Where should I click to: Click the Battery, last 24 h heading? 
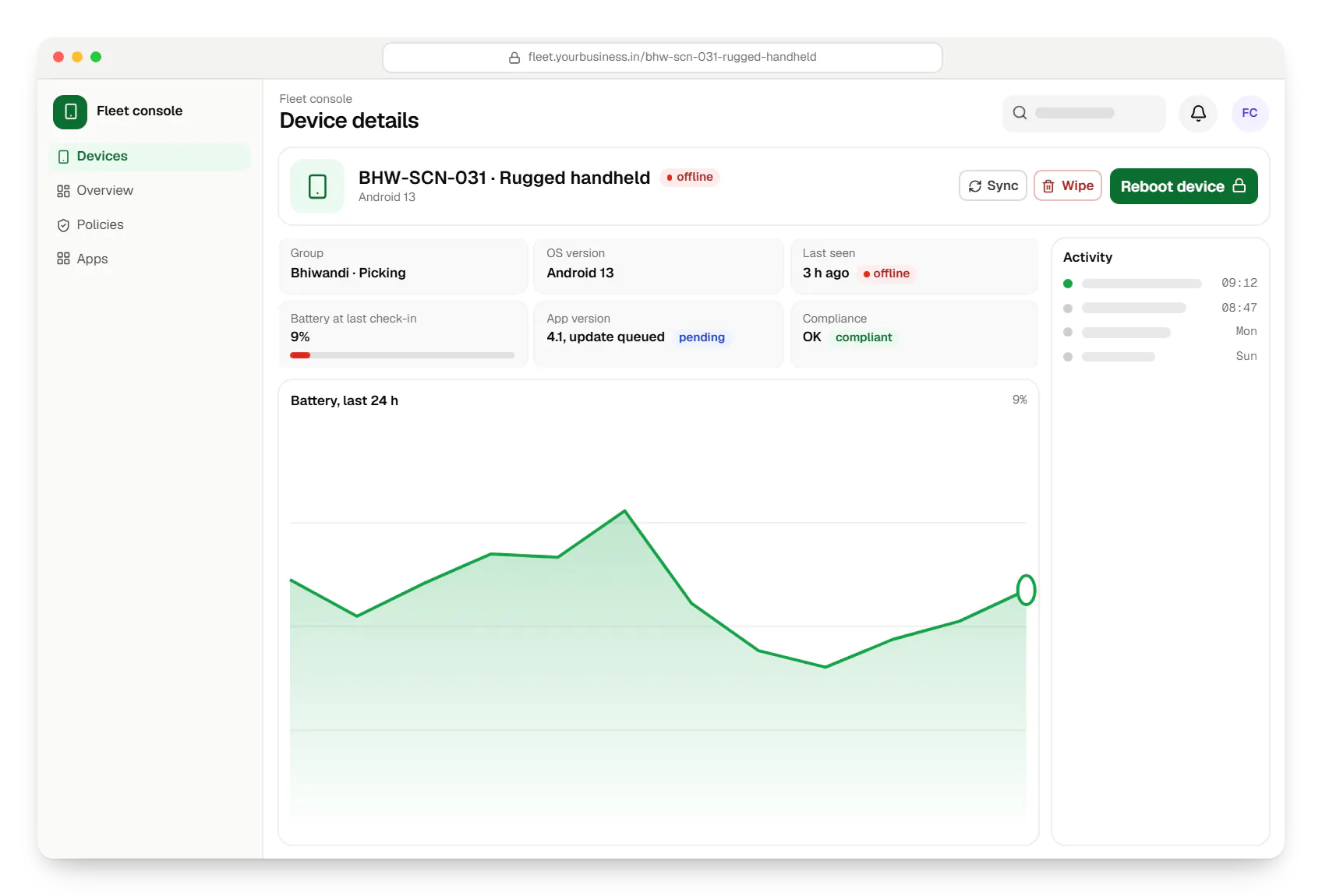(x=345, y=400)
